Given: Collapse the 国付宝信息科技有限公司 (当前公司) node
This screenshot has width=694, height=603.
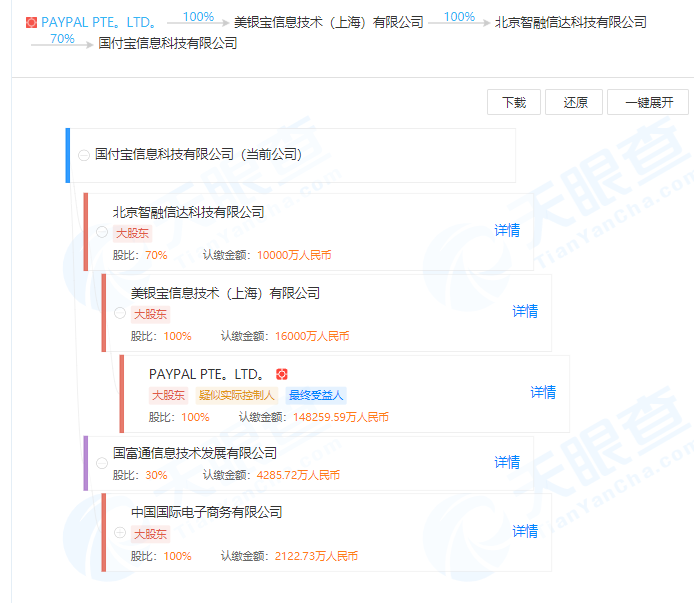Looking at the screenshot, I should click(x=84, y=155).
